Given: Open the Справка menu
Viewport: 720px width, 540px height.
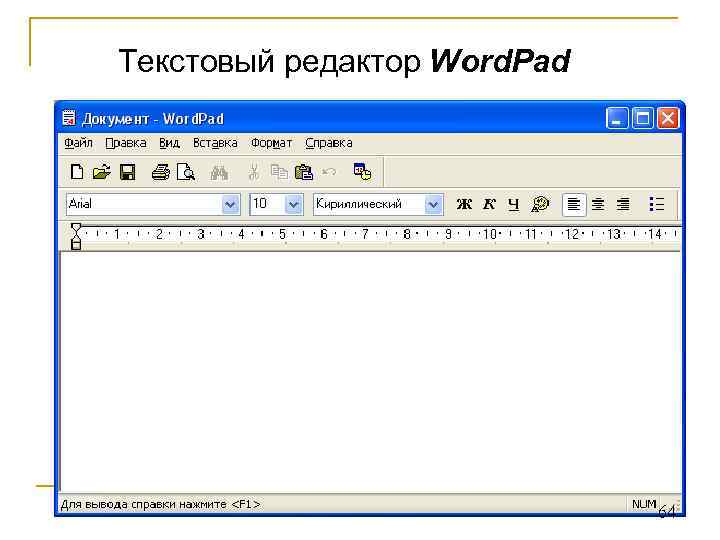Looking at the screenshot, I should click(329, 143).
